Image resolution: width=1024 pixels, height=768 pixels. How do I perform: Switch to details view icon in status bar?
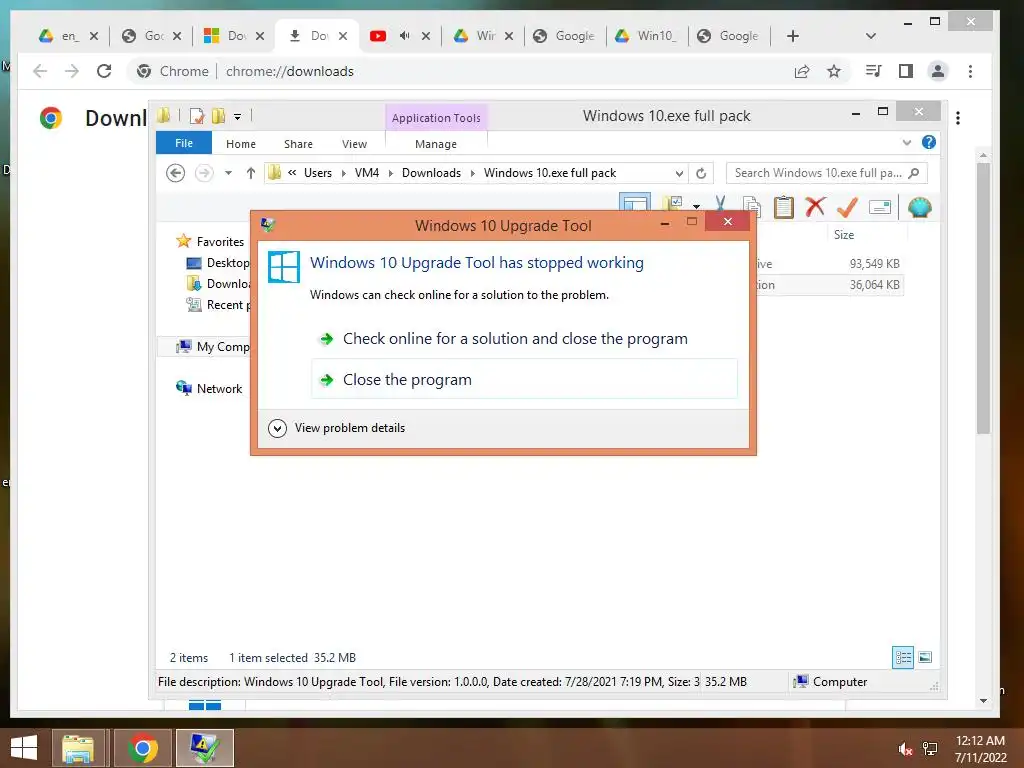coord(903,657)
